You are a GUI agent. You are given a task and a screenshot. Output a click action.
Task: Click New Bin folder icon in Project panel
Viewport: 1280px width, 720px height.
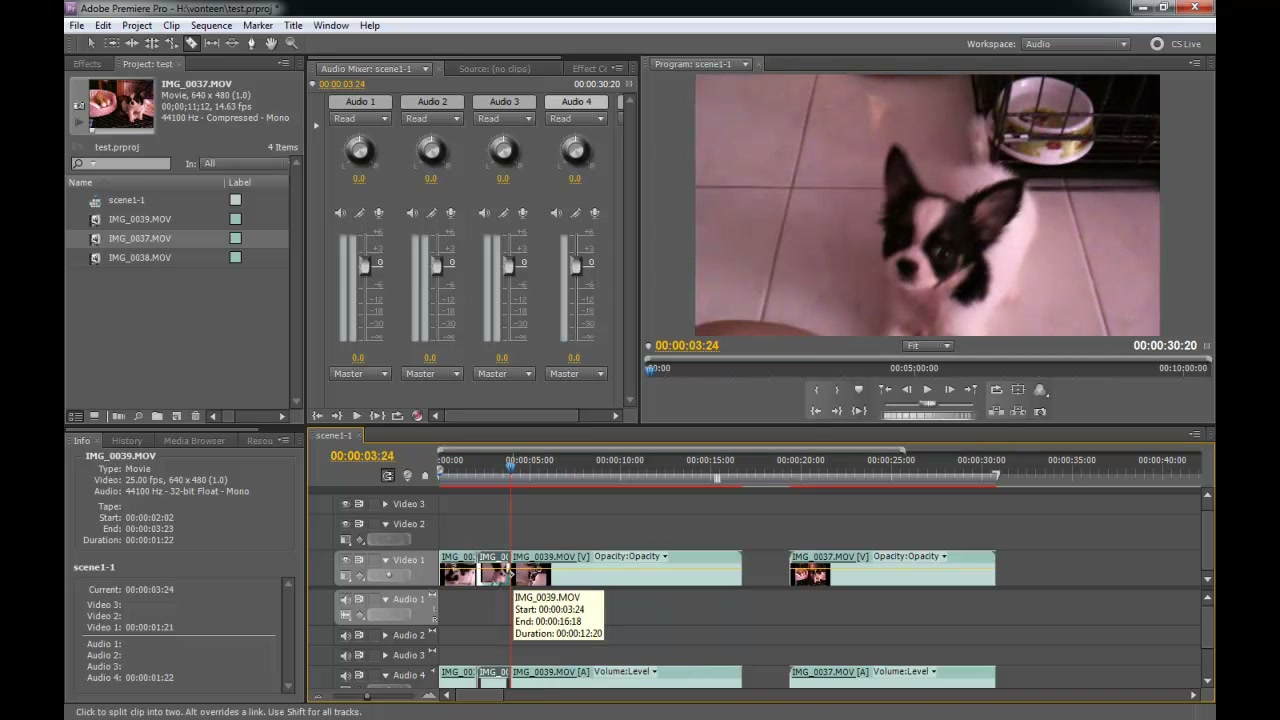click(157, 416)
